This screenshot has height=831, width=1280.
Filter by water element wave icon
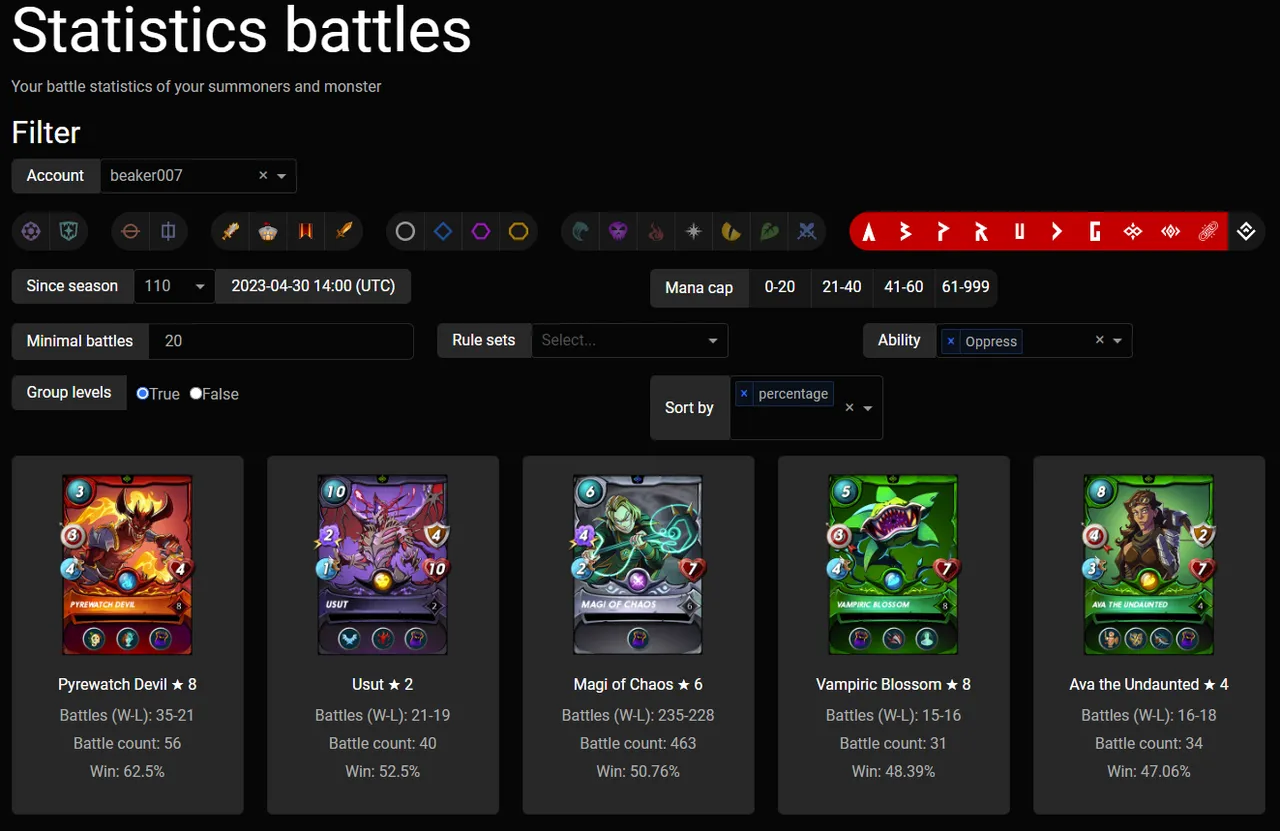coord(580,232)
